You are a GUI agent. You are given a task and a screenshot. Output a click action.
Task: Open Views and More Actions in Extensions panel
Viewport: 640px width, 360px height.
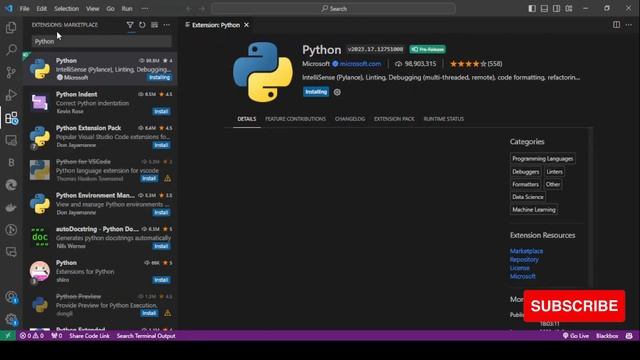pyautogui.click(x=167, y=25)
